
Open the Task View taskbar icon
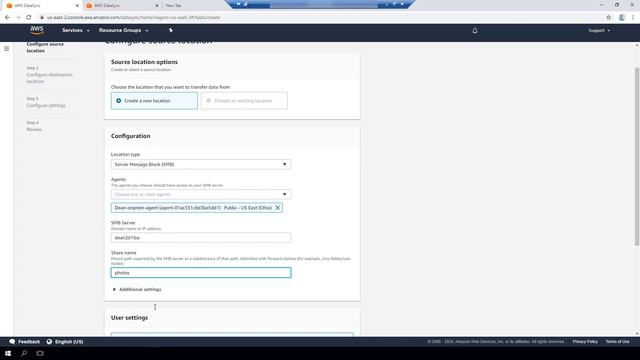[x=40, y=353]
